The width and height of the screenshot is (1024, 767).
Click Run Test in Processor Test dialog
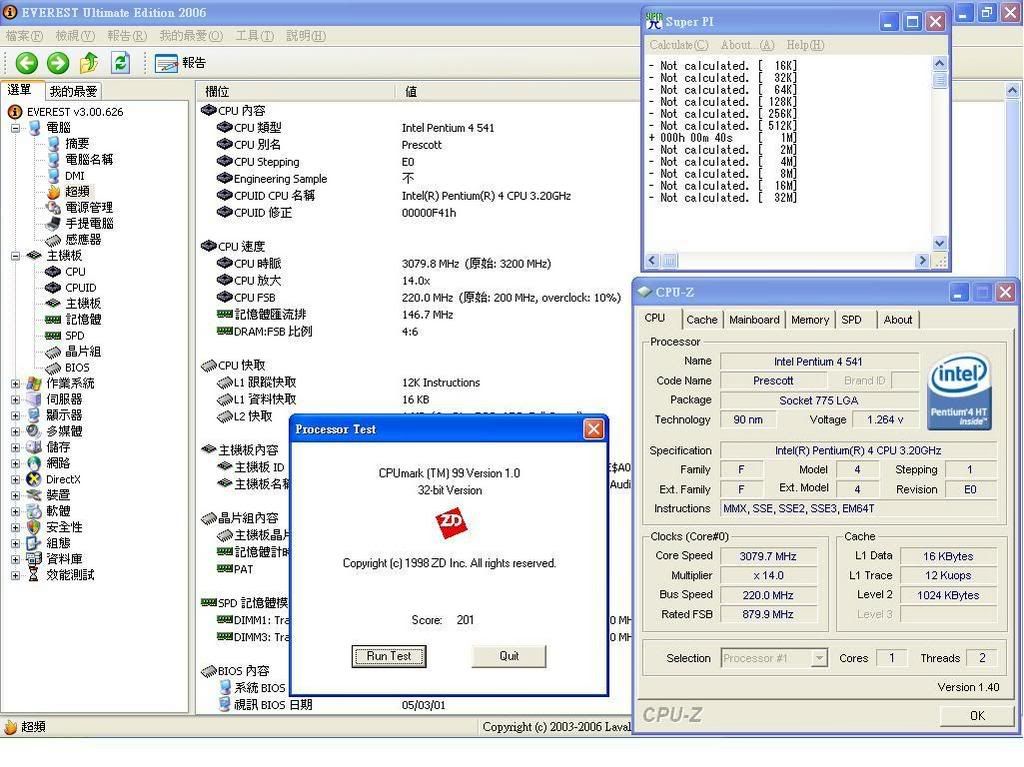(x=389, y=656)
